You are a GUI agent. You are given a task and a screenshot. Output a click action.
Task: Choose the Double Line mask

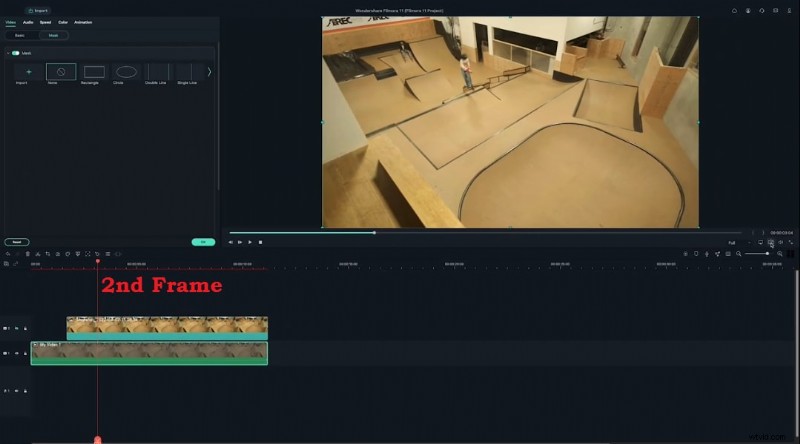pyautogui.click(x=157, y=72)
